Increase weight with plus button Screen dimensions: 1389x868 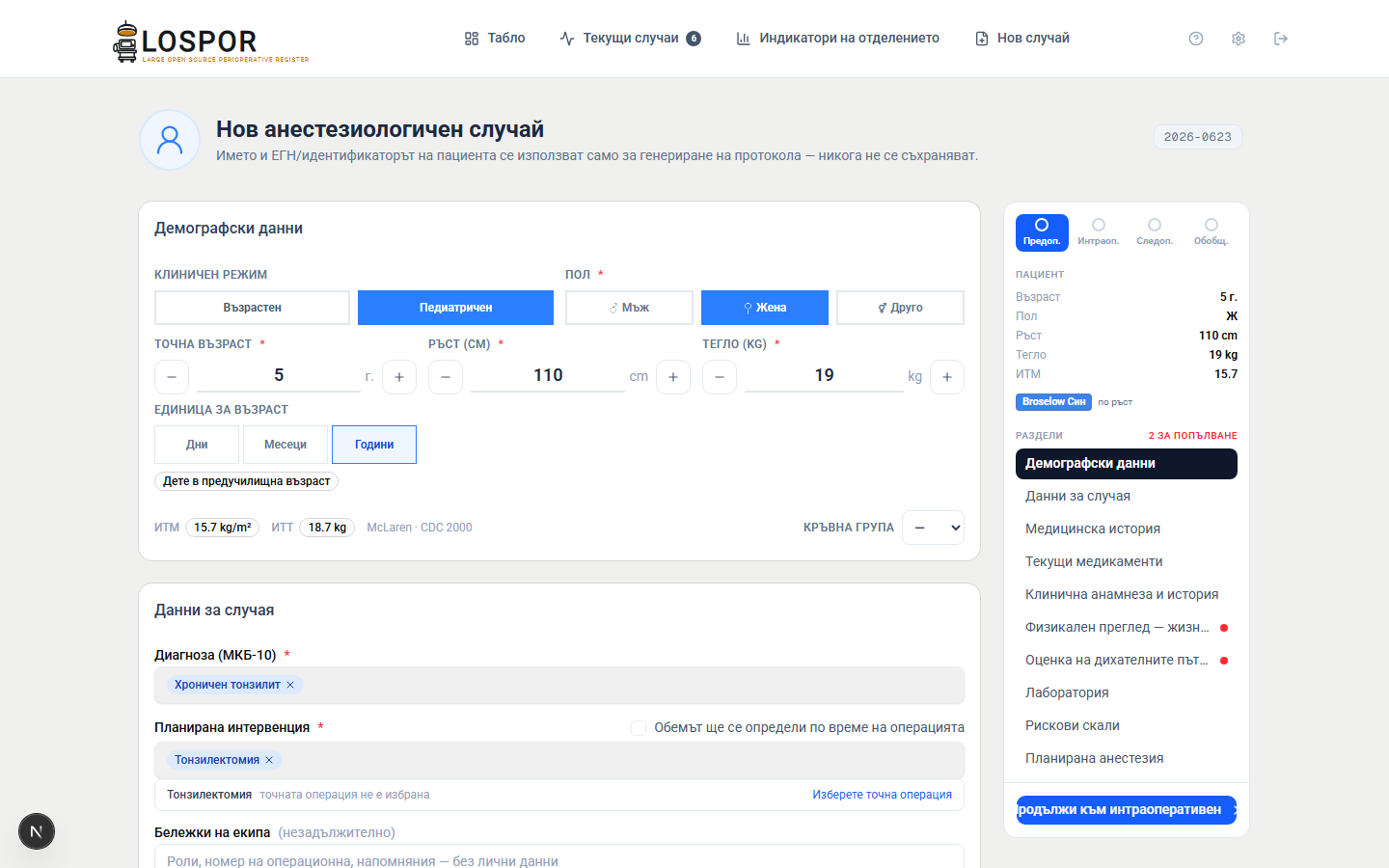(x=947, y=377)
